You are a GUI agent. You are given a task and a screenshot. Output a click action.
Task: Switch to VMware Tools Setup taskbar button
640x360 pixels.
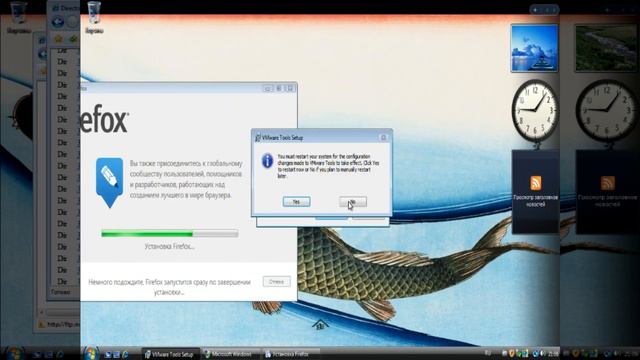point(171,354)
